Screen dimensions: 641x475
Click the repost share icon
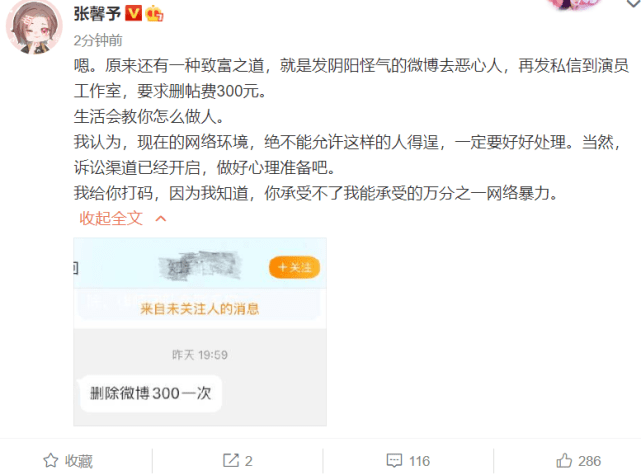click(231, 460)
